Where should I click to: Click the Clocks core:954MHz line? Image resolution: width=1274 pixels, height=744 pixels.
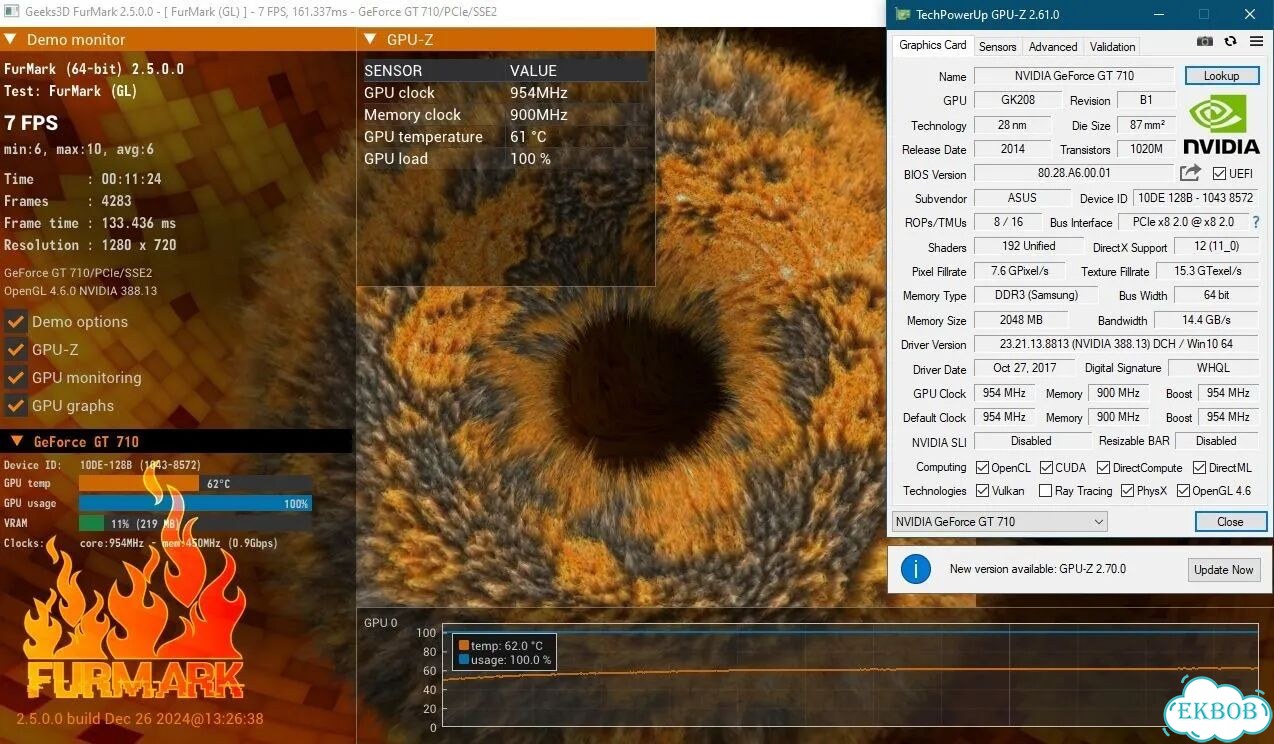coord(141,543)
